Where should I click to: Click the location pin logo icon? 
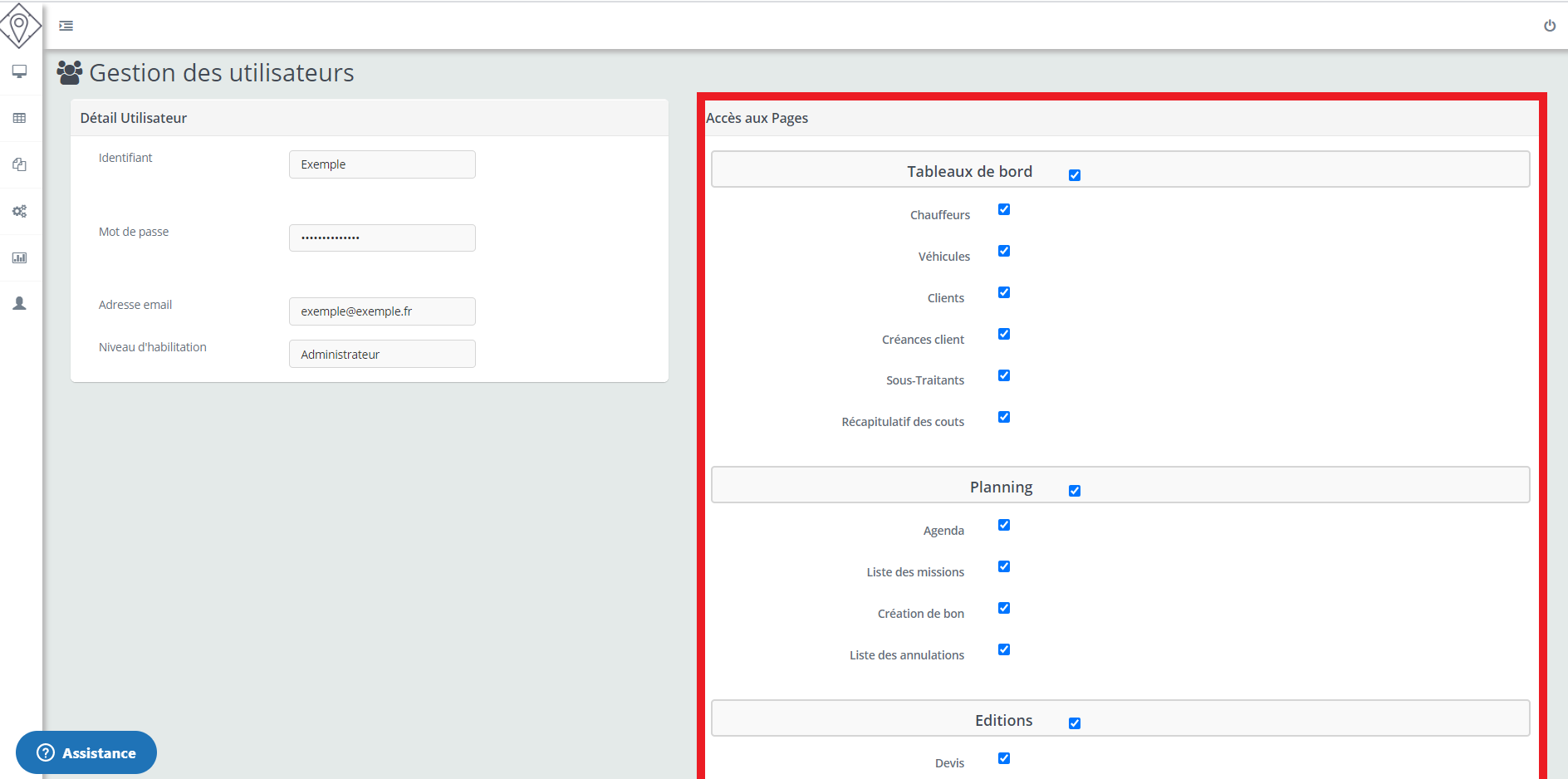tap(20, 25)
